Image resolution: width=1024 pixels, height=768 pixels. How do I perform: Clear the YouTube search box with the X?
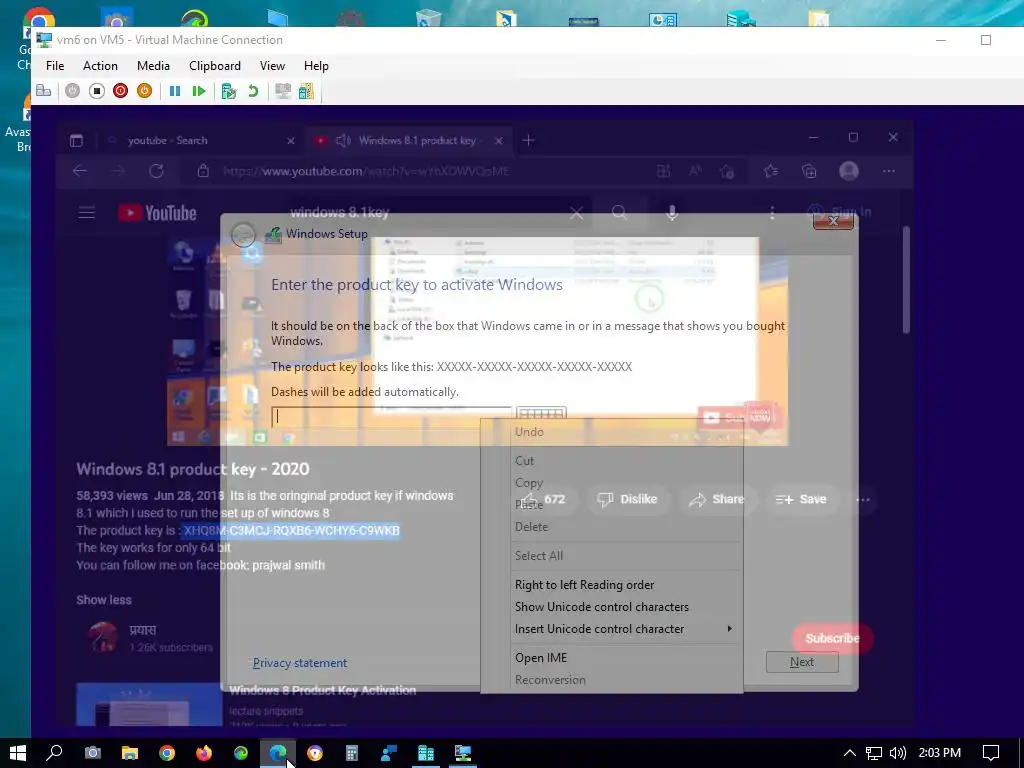pyautogui.click(x=576, y=213)
